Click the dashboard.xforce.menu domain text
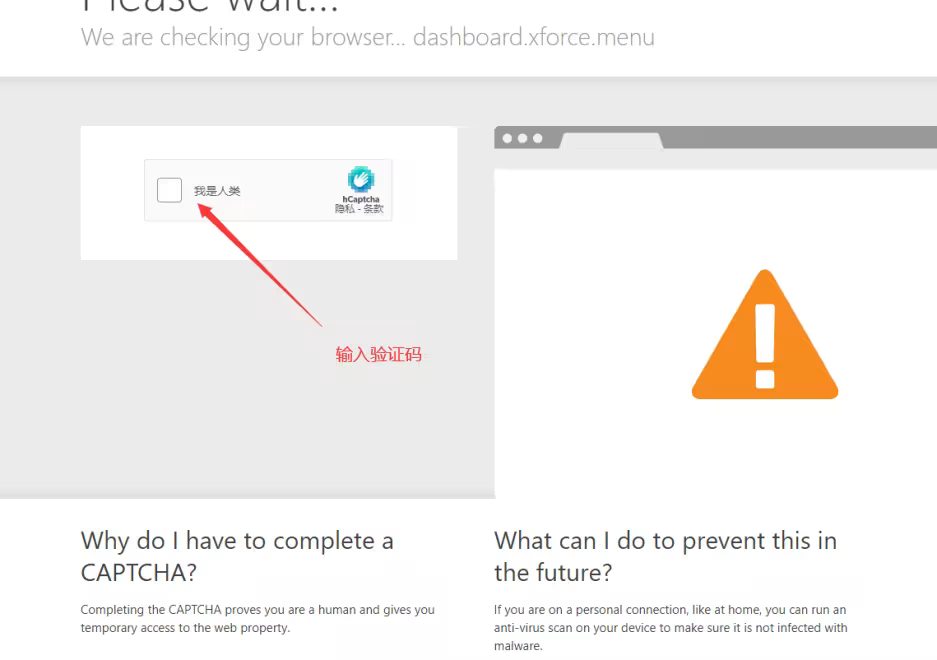Viewport: 937px width, 660px height. (534, 37)
